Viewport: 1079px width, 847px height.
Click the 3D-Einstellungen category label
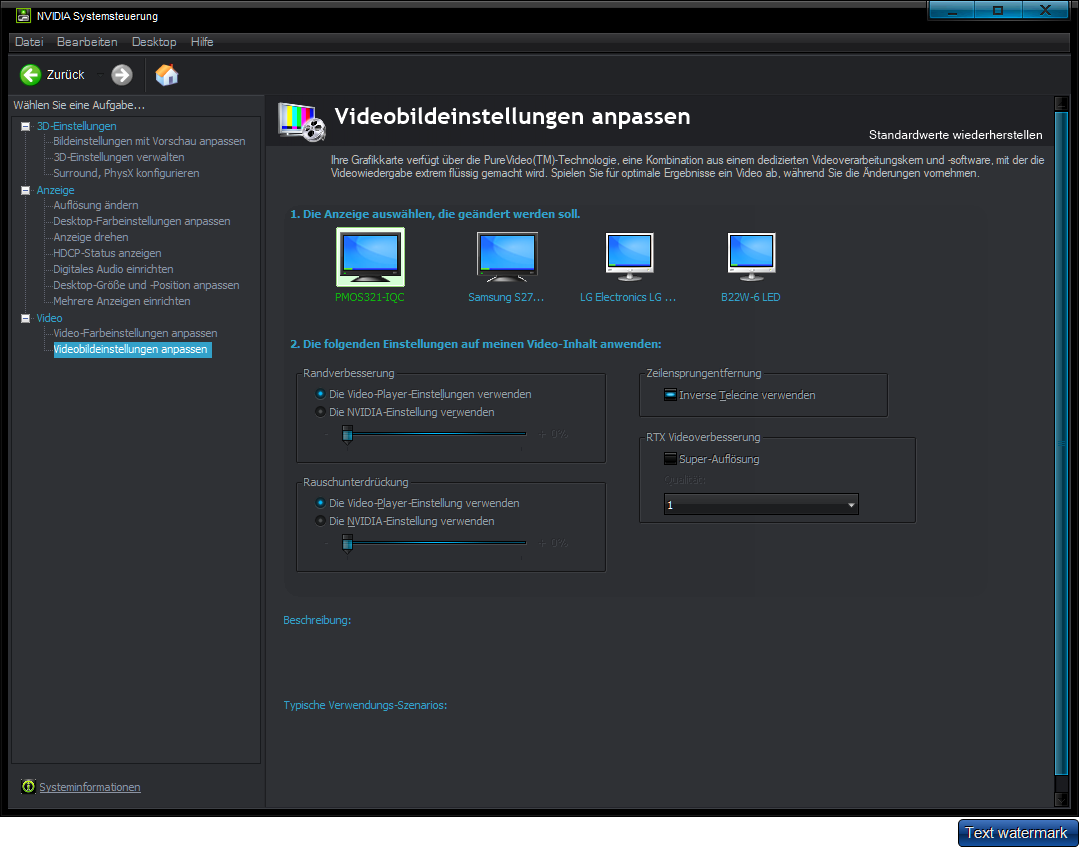76,126
